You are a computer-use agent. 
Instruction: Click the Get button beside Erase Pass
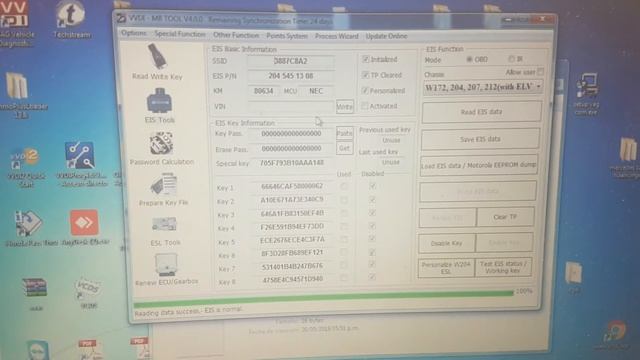344,148
